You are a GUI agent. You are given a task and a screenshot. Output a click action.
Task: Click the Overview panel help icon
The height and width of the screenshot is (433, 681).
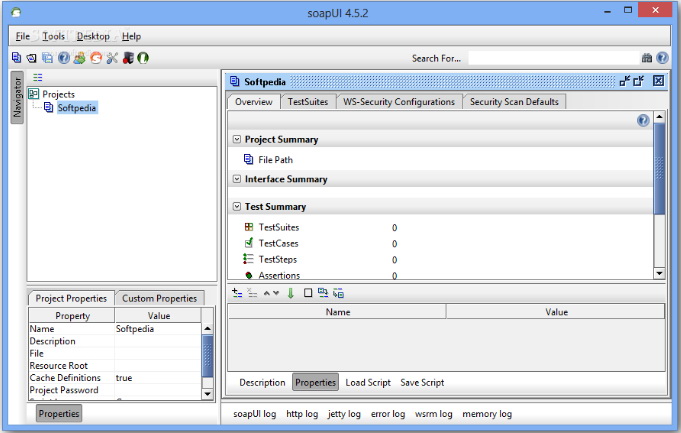pos(643,120)
